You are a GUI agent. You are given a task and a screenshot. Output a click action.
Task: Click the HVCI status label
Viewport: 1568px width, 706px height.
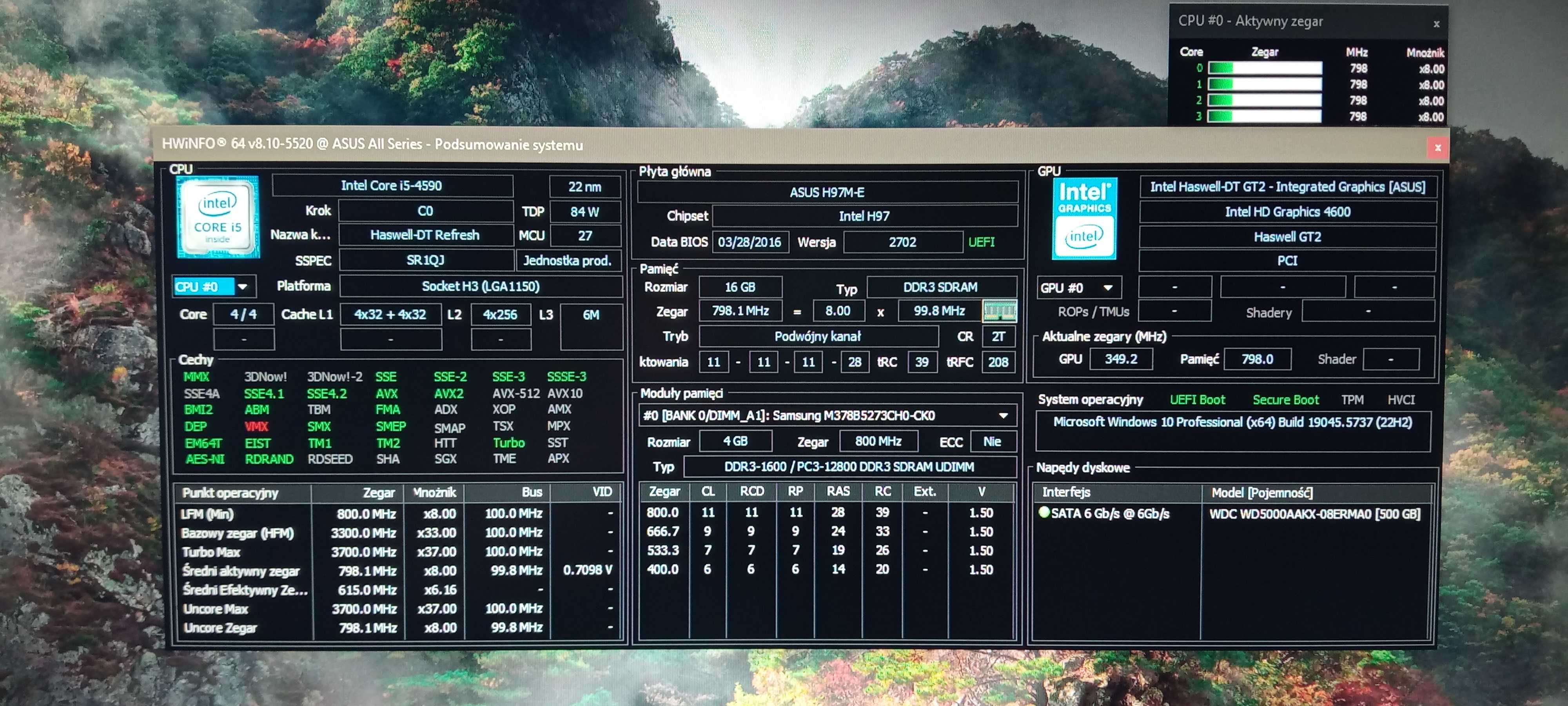click(1401, 400)
